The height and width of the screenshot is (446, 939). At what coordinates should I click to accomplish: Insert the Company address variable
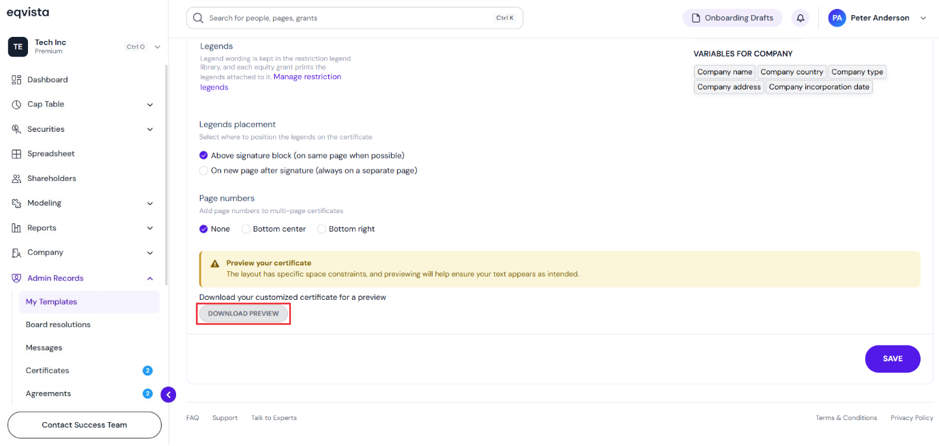(729, 87)
